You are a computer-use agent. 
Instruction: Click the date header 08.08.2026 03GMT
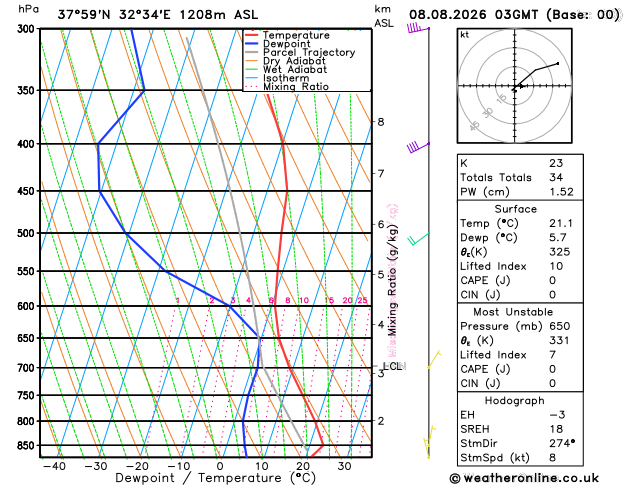[473, 15]
